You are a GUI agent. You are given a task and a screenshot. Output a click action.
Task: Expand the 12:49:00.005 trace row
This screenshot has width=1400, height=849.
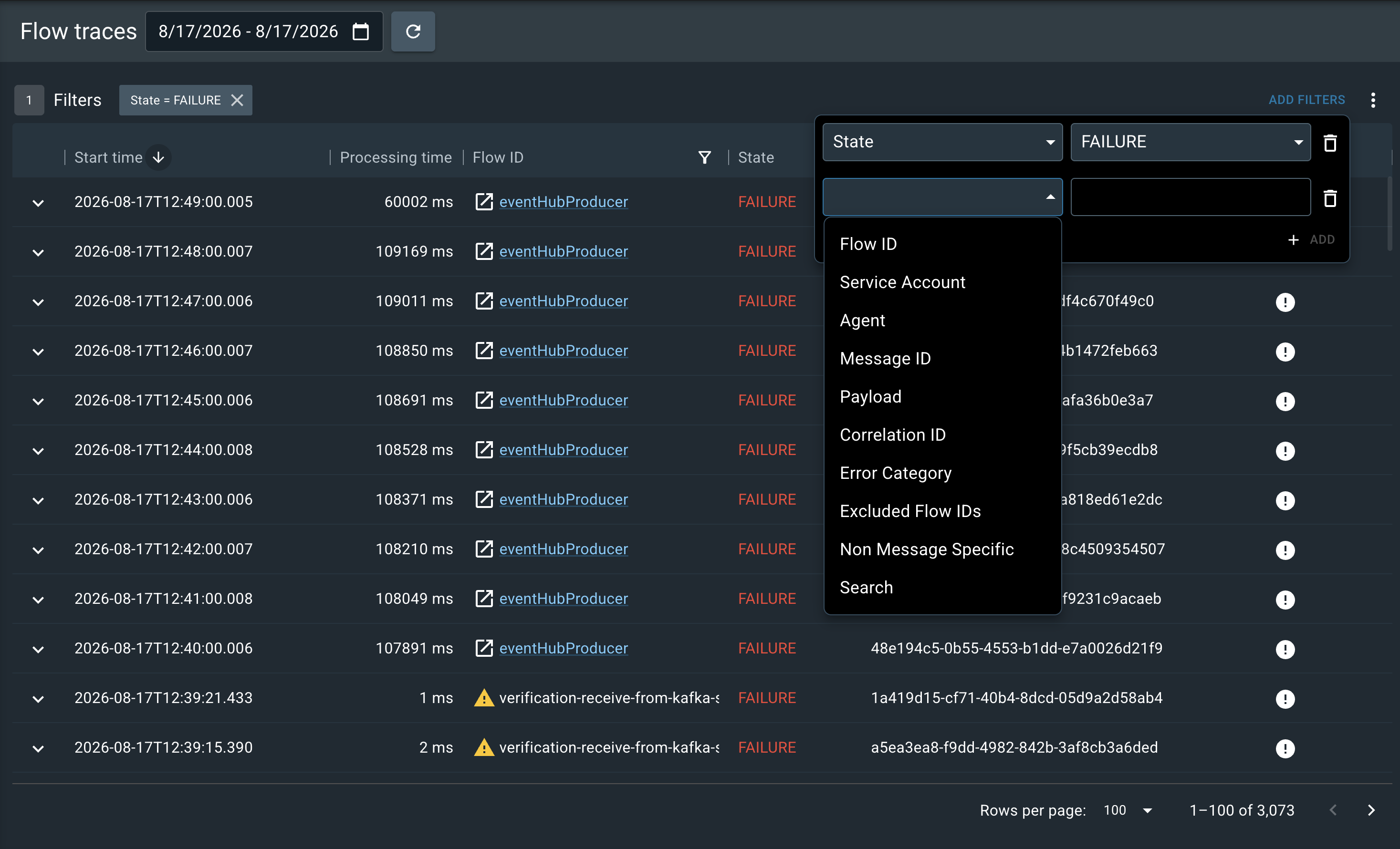pos(38,203)
